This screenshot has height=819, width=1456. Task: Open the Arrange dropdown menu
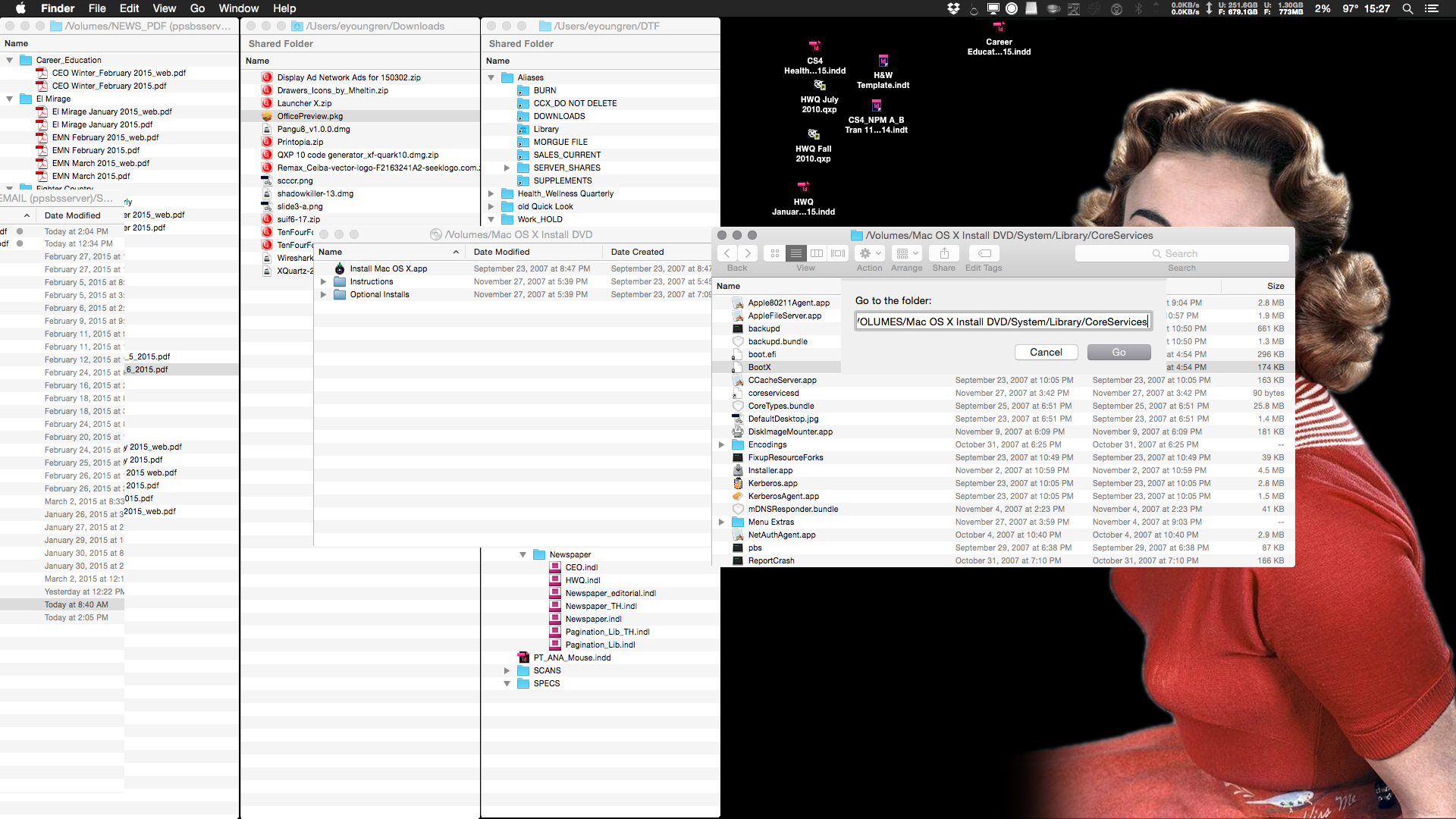coord(906,253)
